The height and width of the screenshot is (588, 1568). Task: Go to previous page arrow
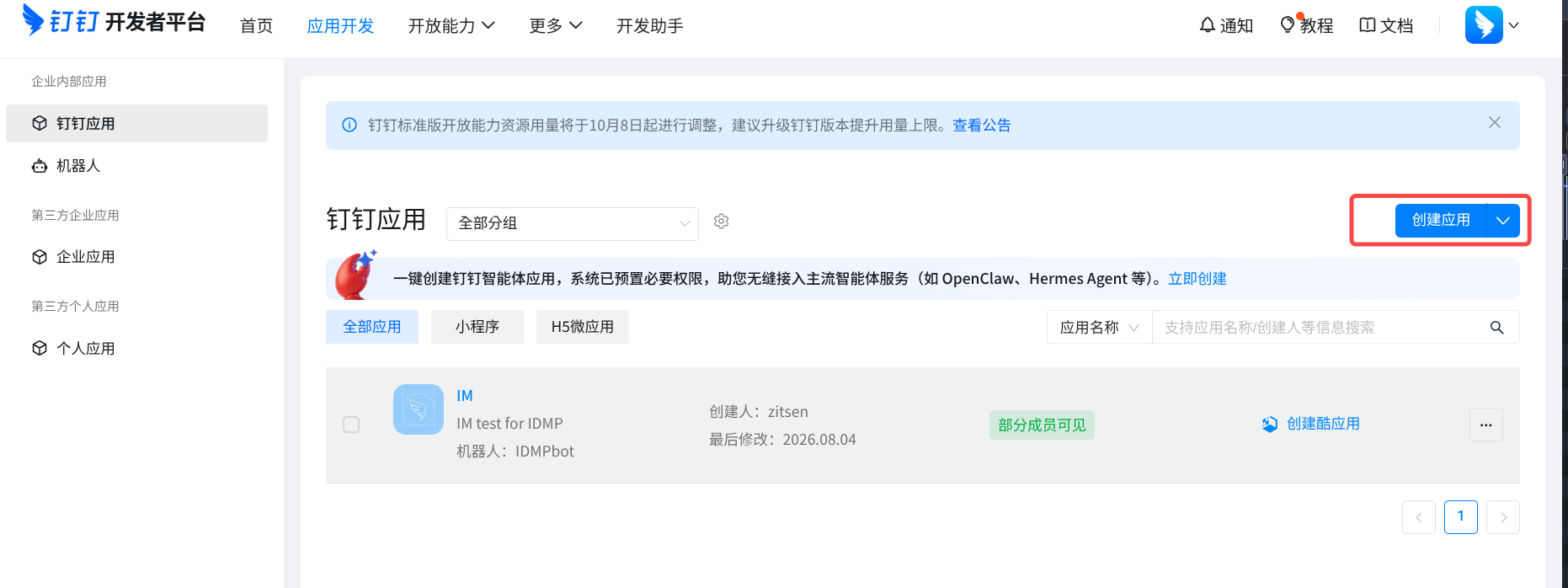click(x=1419, y=517)
